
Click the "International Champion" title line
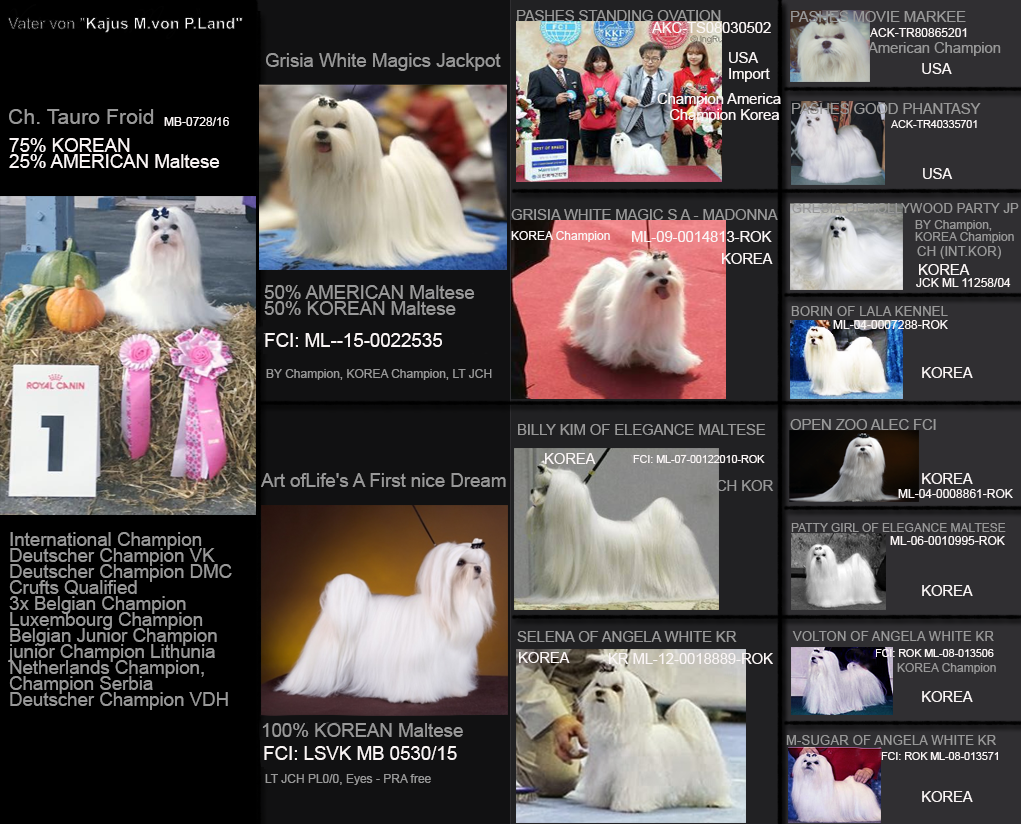[105, 540]
